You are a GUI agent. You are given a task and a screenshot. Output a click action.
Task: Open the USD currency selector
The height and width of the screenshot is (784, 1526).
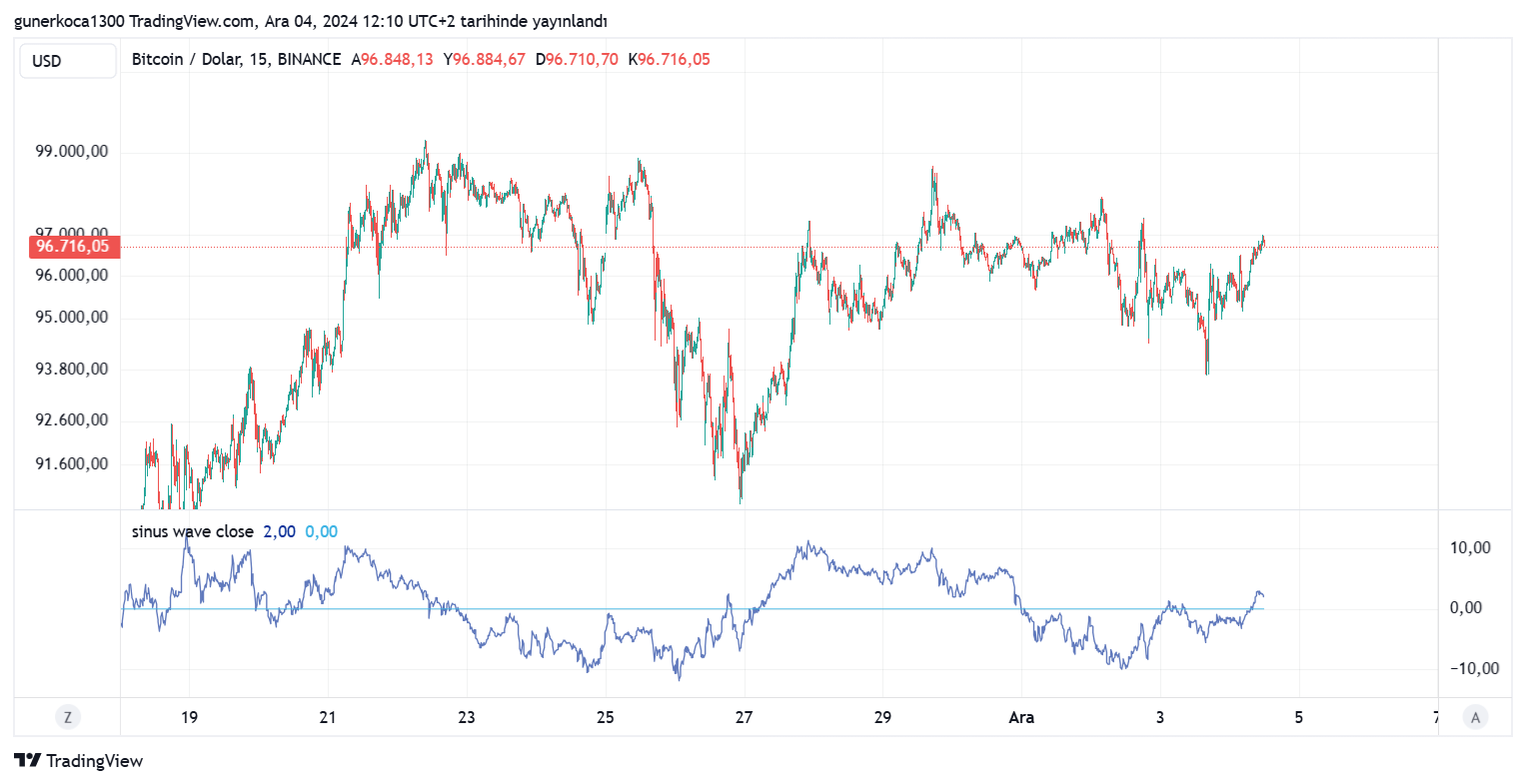pos(68,61)
